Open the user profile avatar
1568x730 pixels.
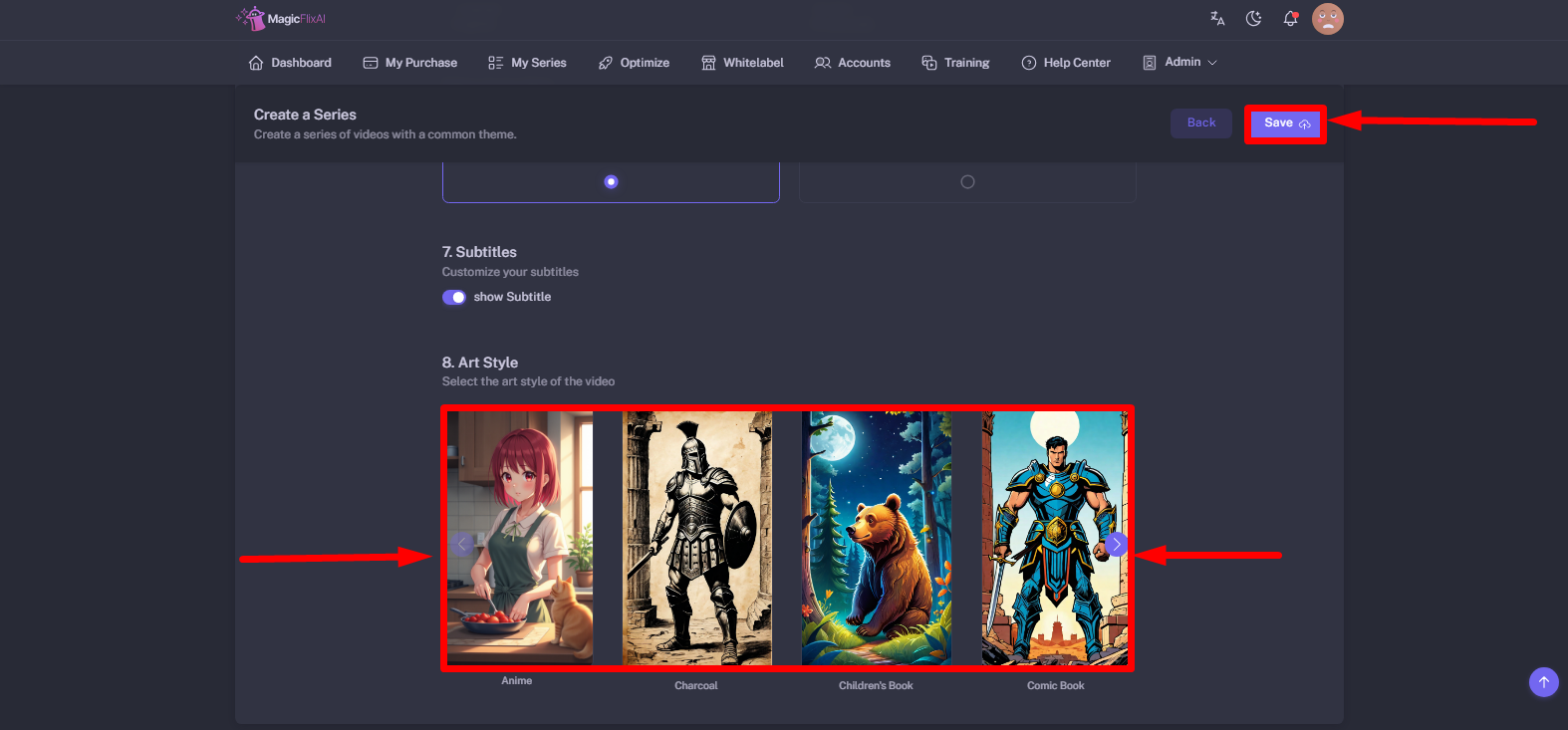[1327, 19]
